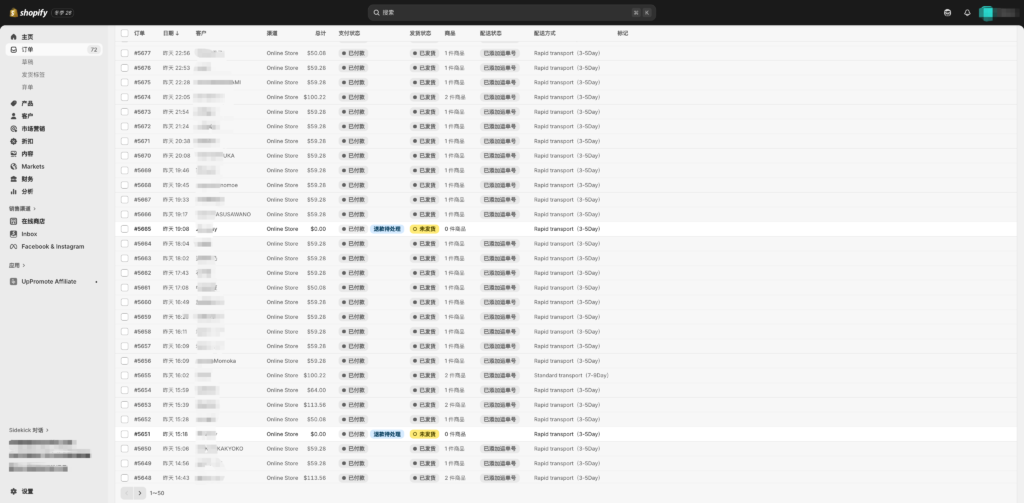Click the 折扣 discounts badge icon
This screenshot has width=1024, height=503.
point(14,141)
